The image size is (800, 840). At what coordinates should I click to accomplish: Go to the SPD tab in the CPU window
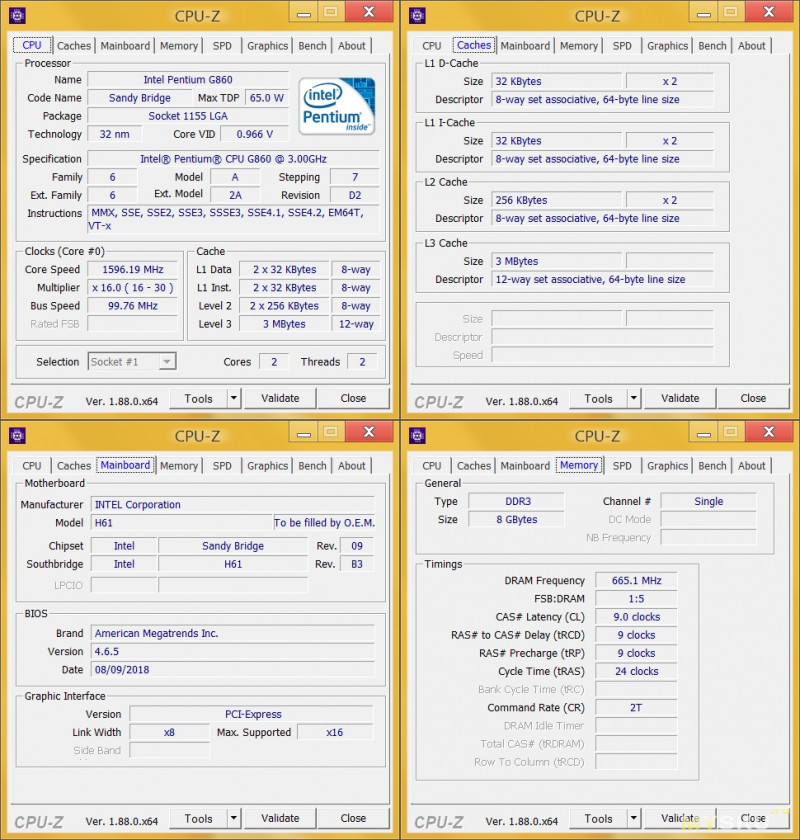(x=222, y=46)
